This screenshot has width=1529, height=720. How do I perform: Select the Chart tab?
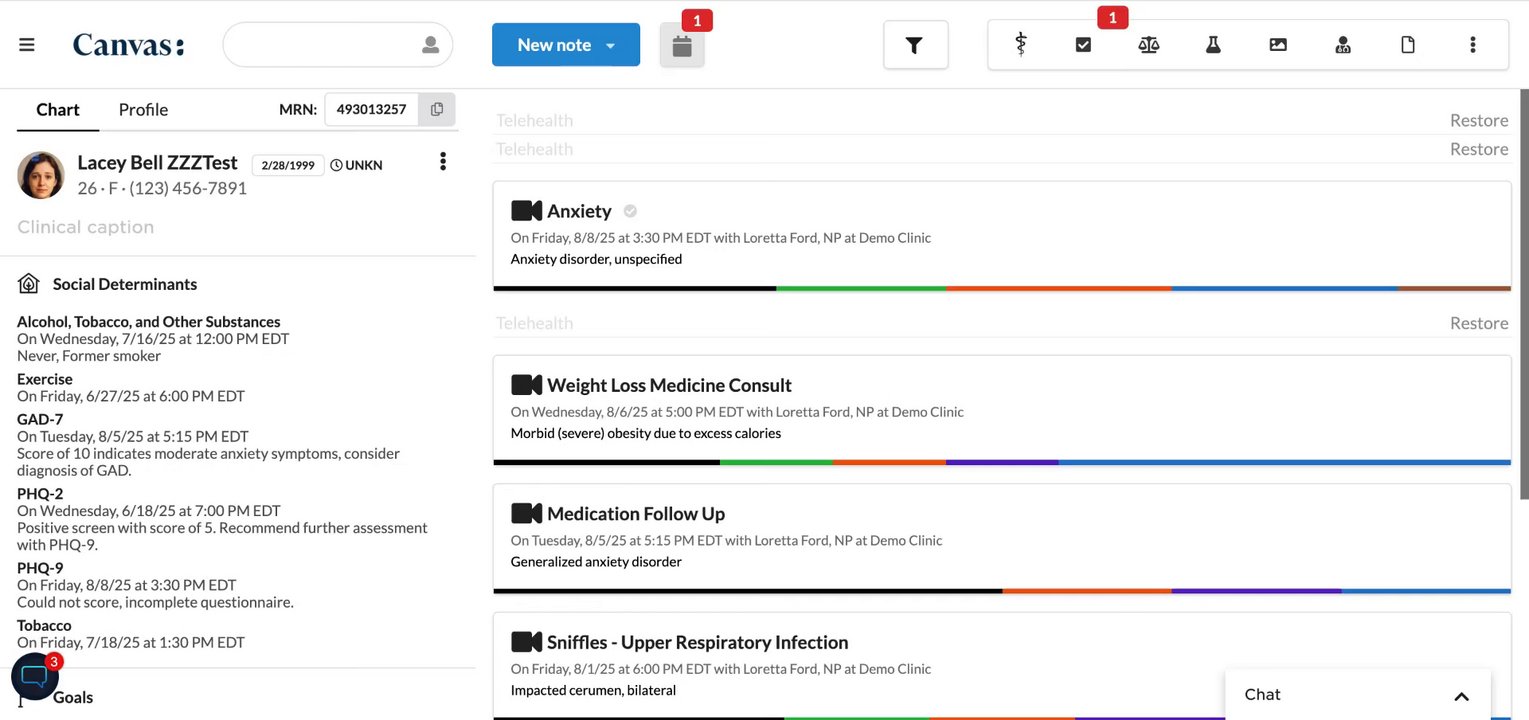click(x=58, y=110)
